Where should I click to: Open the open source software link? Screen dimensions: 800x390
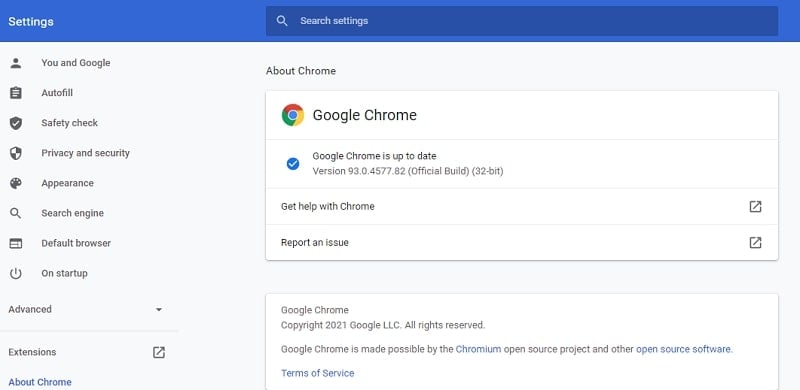[x=683, y=350]
